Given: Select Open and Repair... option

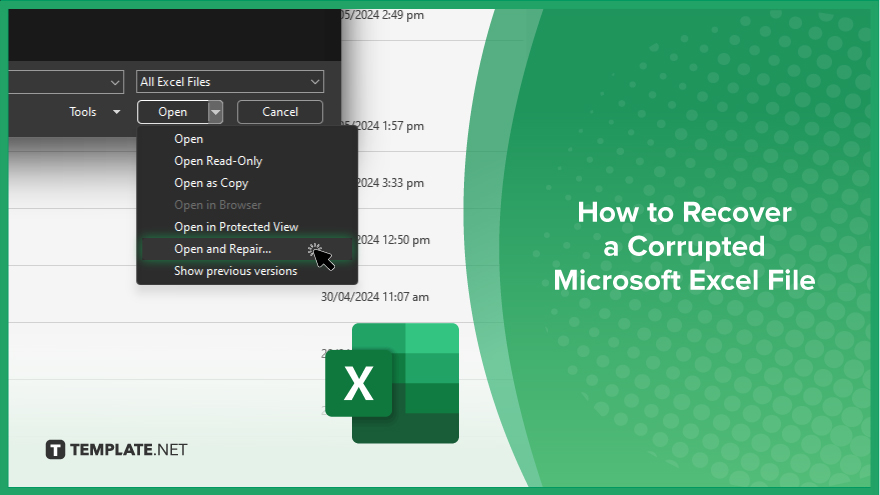Looking at the screenshot, I should [247, 249].
